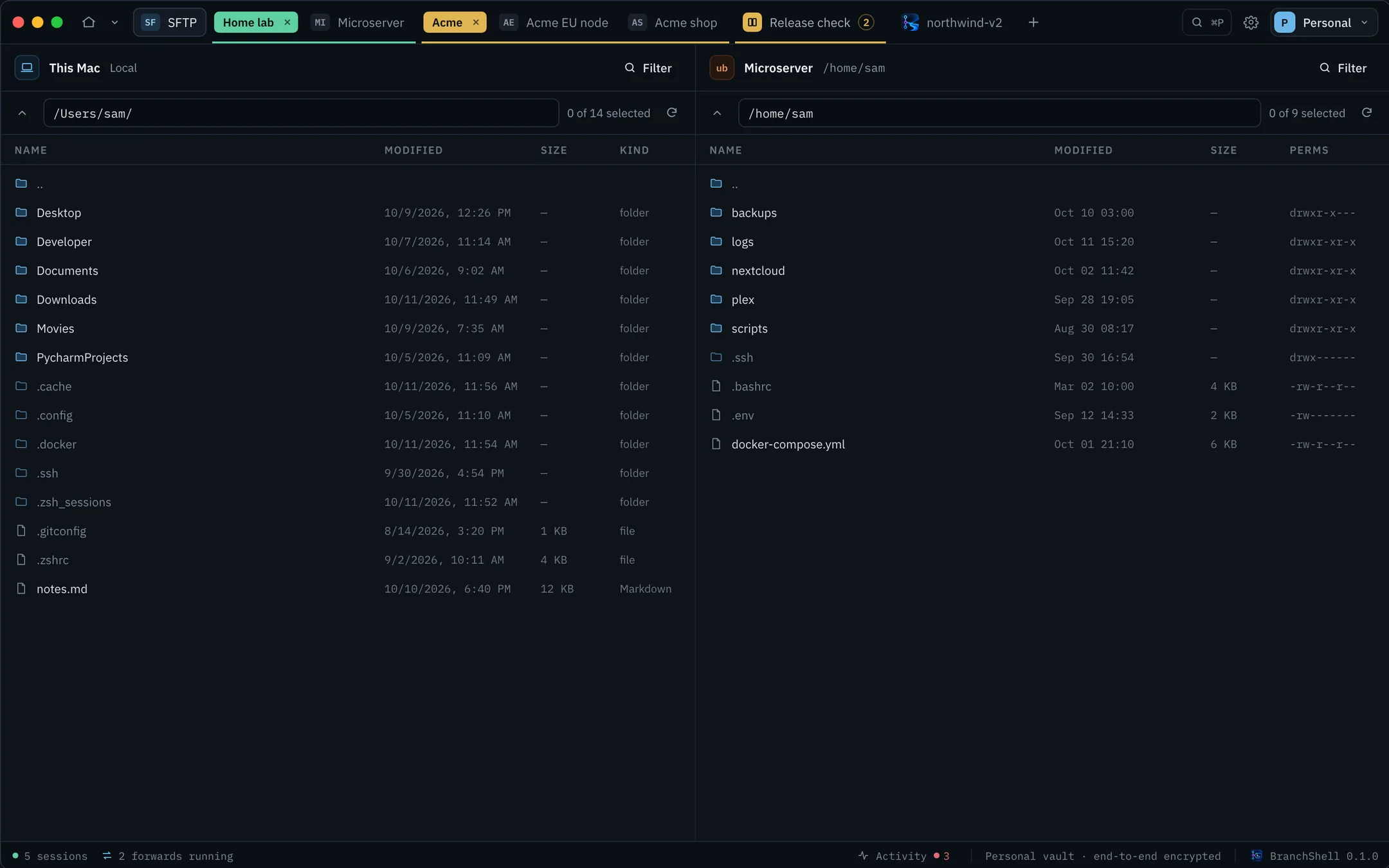Open the home icon in the tab bar

pos(89,23)
